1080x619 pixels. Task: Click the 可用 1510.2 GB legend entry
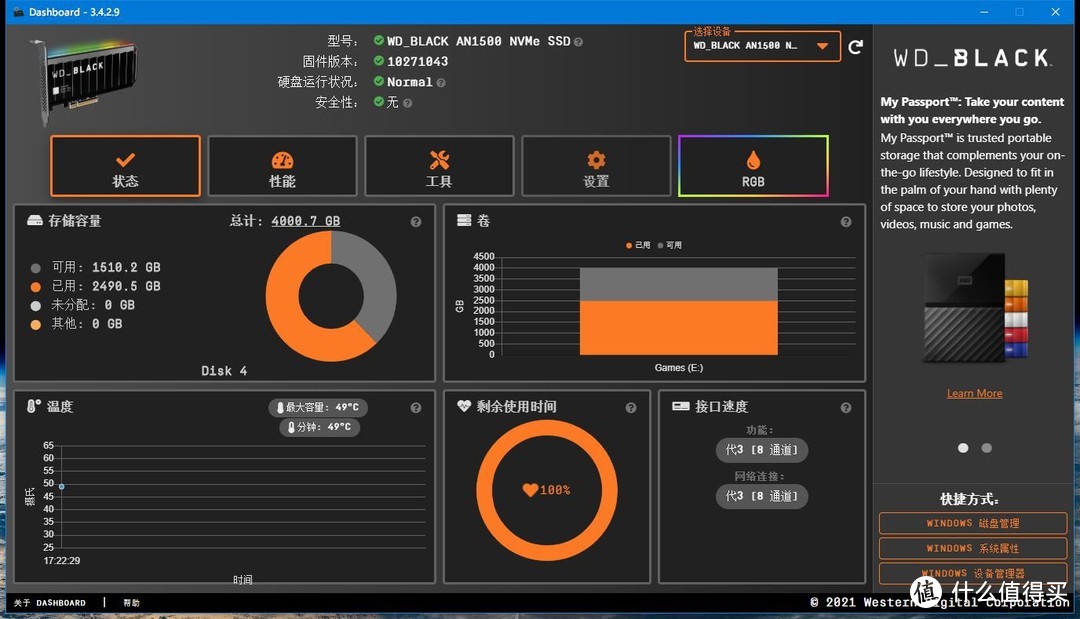[96, 267]
